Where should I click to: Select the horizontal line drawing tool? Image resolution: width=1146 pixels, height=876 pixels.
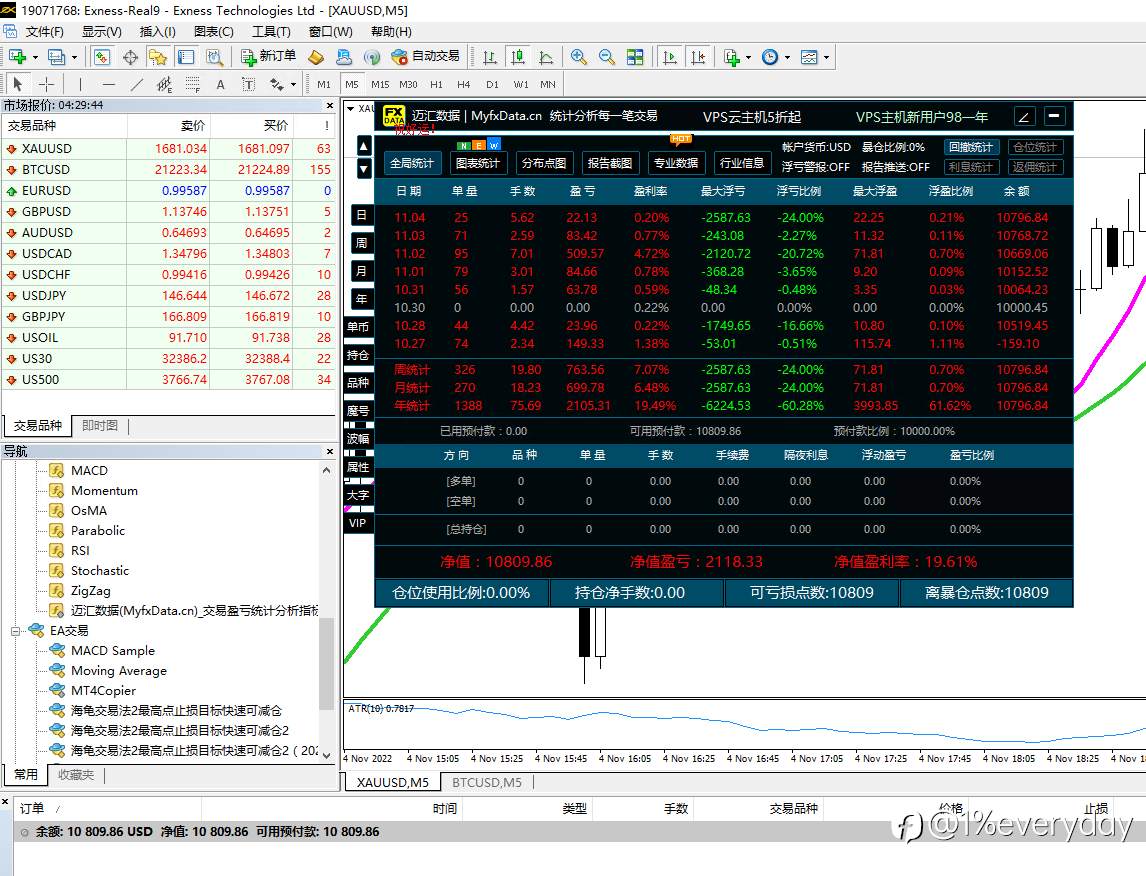(109, 84)
